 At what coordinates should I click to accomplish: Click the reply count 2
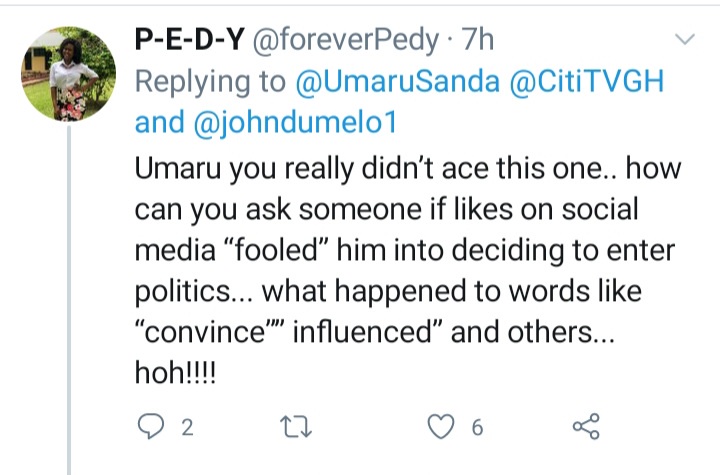[x=186, y=428]
